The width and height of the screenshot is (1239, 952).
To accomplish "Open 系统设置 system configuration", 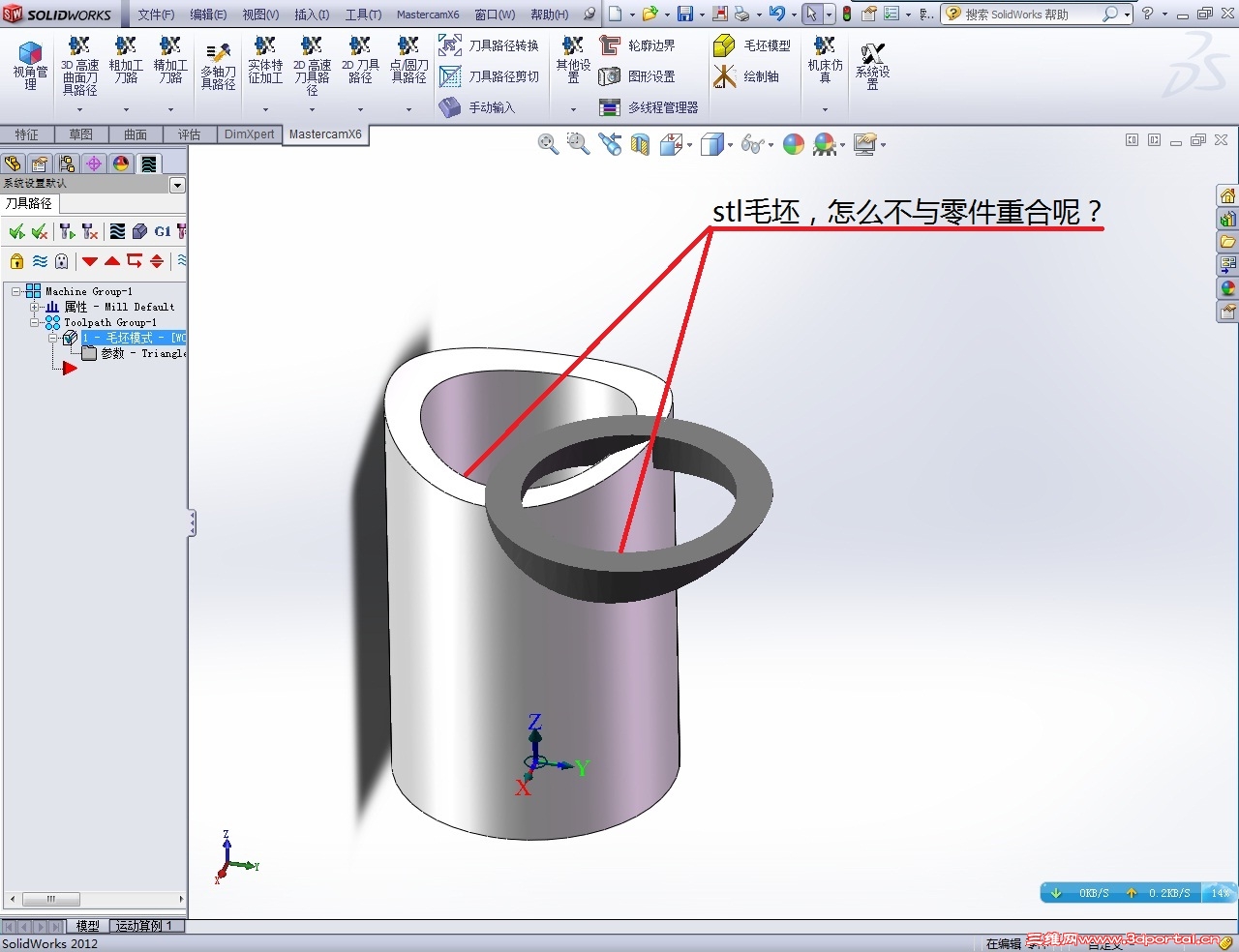I will (x=872, y=66).
